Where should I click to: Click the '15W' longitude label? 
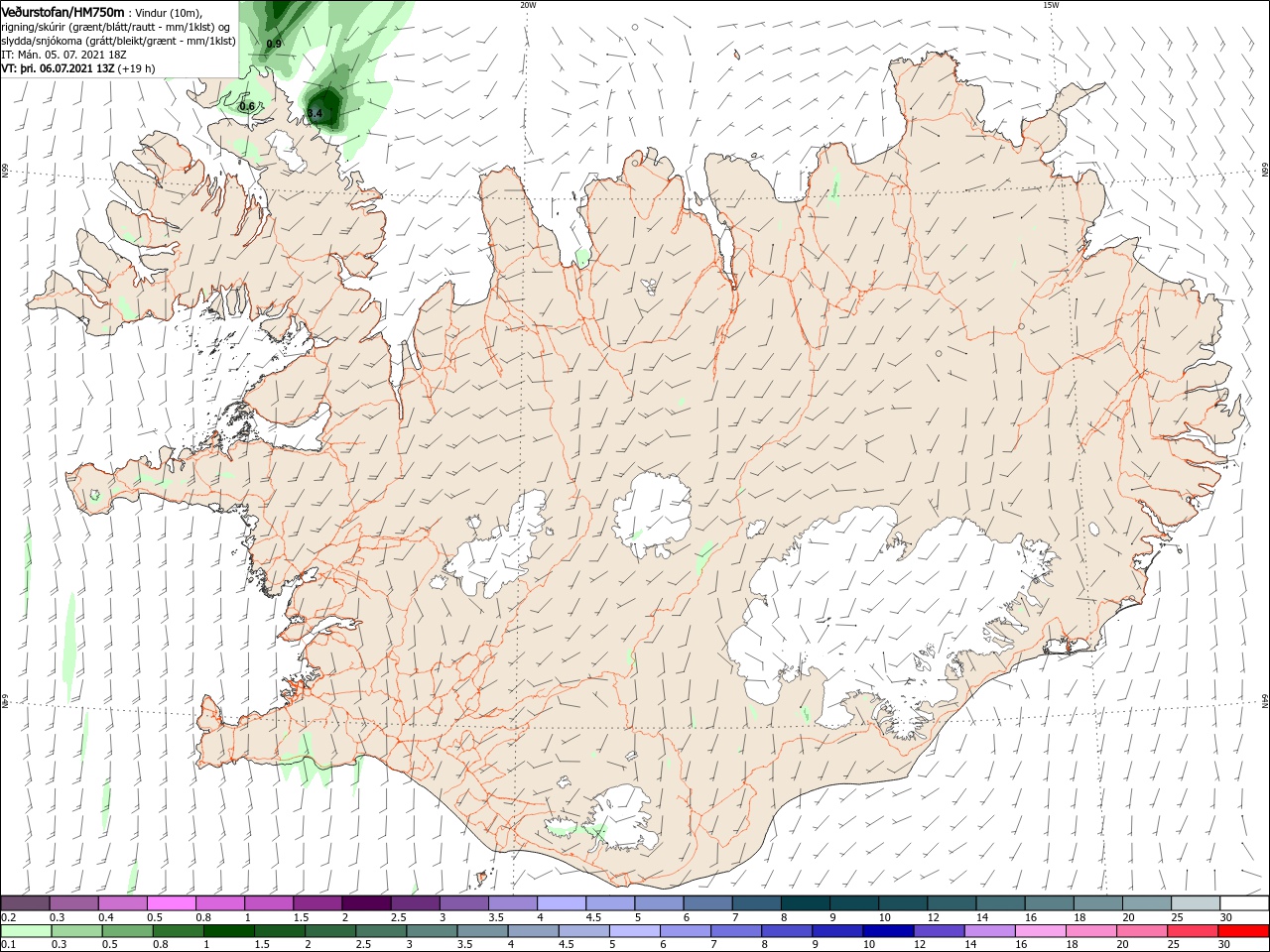[1051, 5]
